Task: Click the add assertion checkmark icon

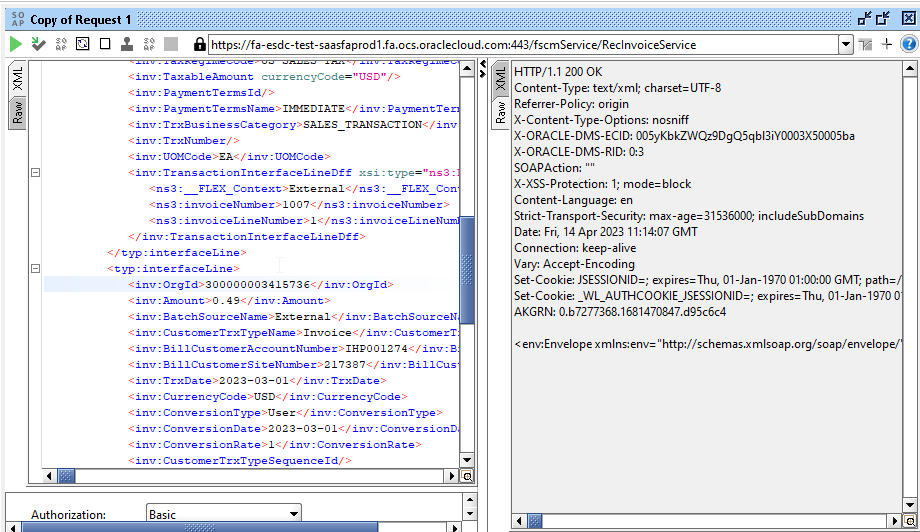Action: (38, 44)
